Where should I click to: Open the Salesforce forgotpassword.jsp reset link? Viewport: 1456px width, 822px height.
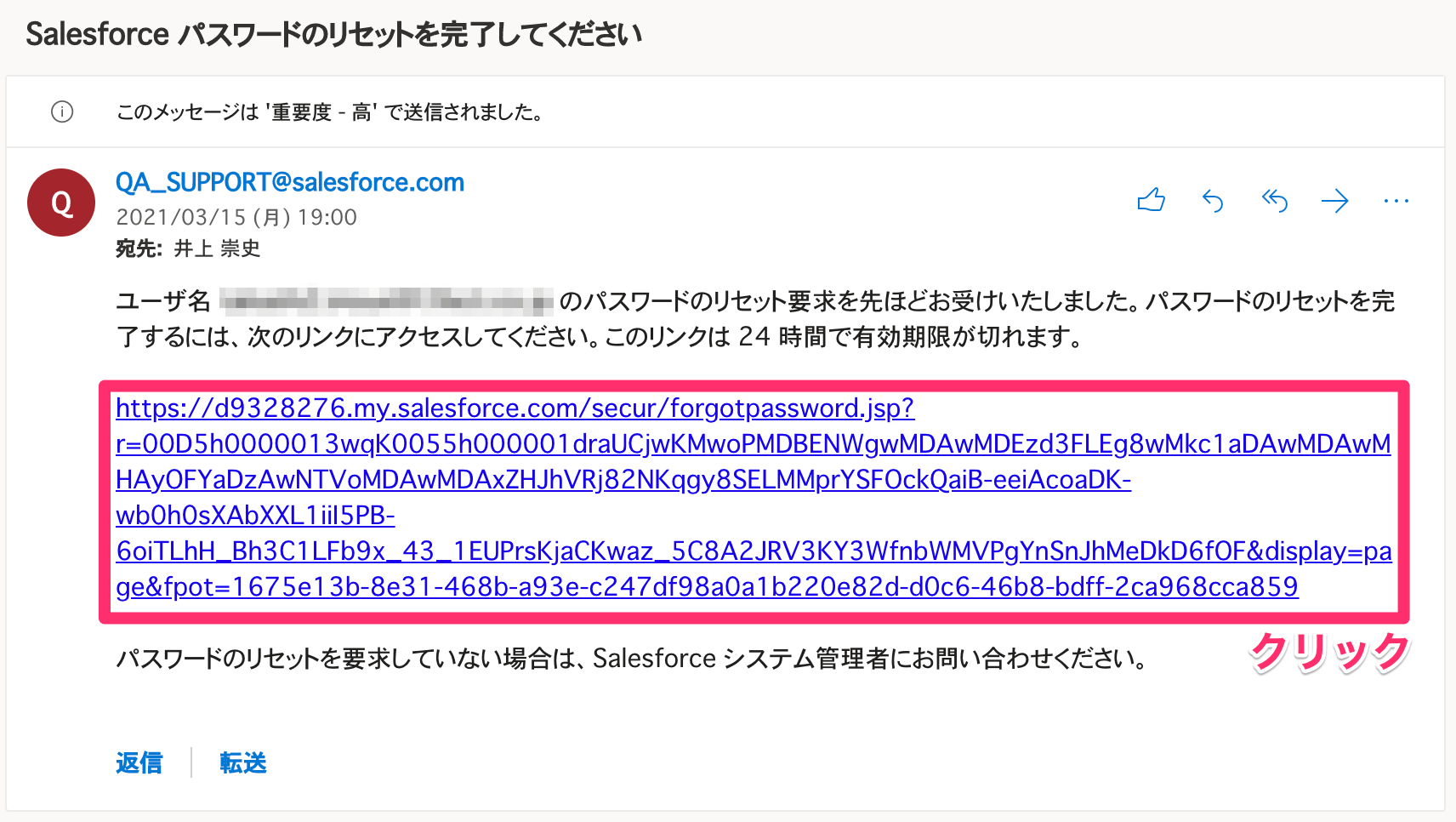754,497
